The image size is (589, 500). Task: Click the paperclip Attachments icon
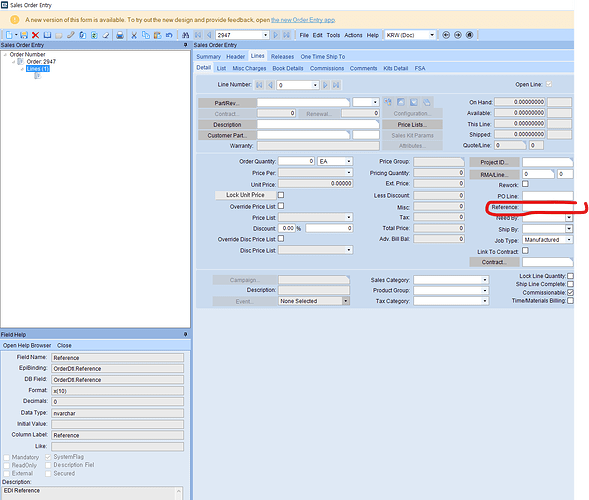(x=71, y=35)
